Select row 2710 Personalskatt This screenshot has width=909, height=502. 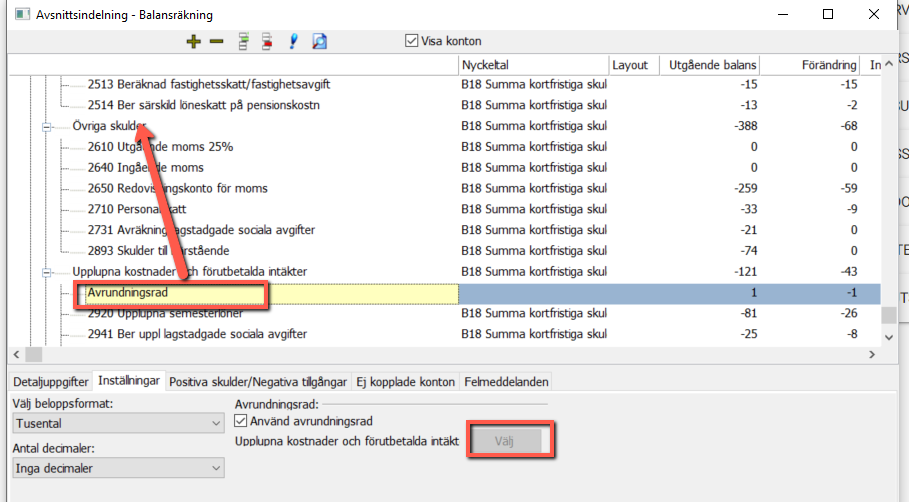137,210
